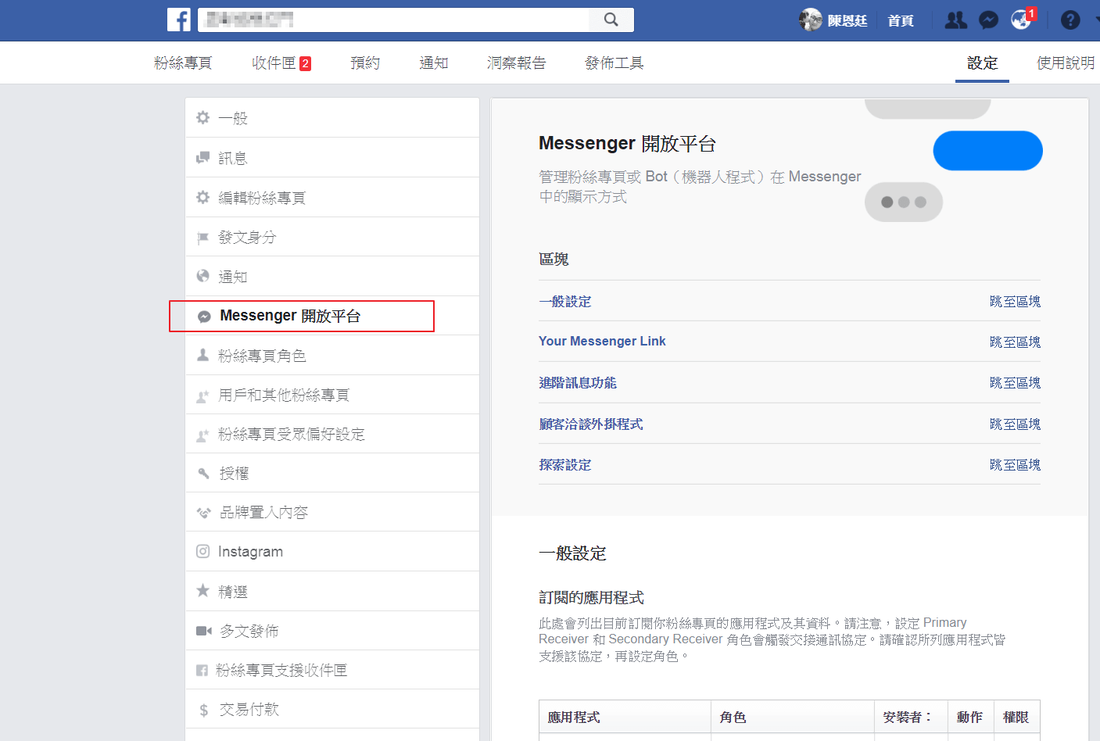The width and height of the screenshot is (1100, 741).
Task: Click the star icon beside 精選
Action: tap(203, 591)
